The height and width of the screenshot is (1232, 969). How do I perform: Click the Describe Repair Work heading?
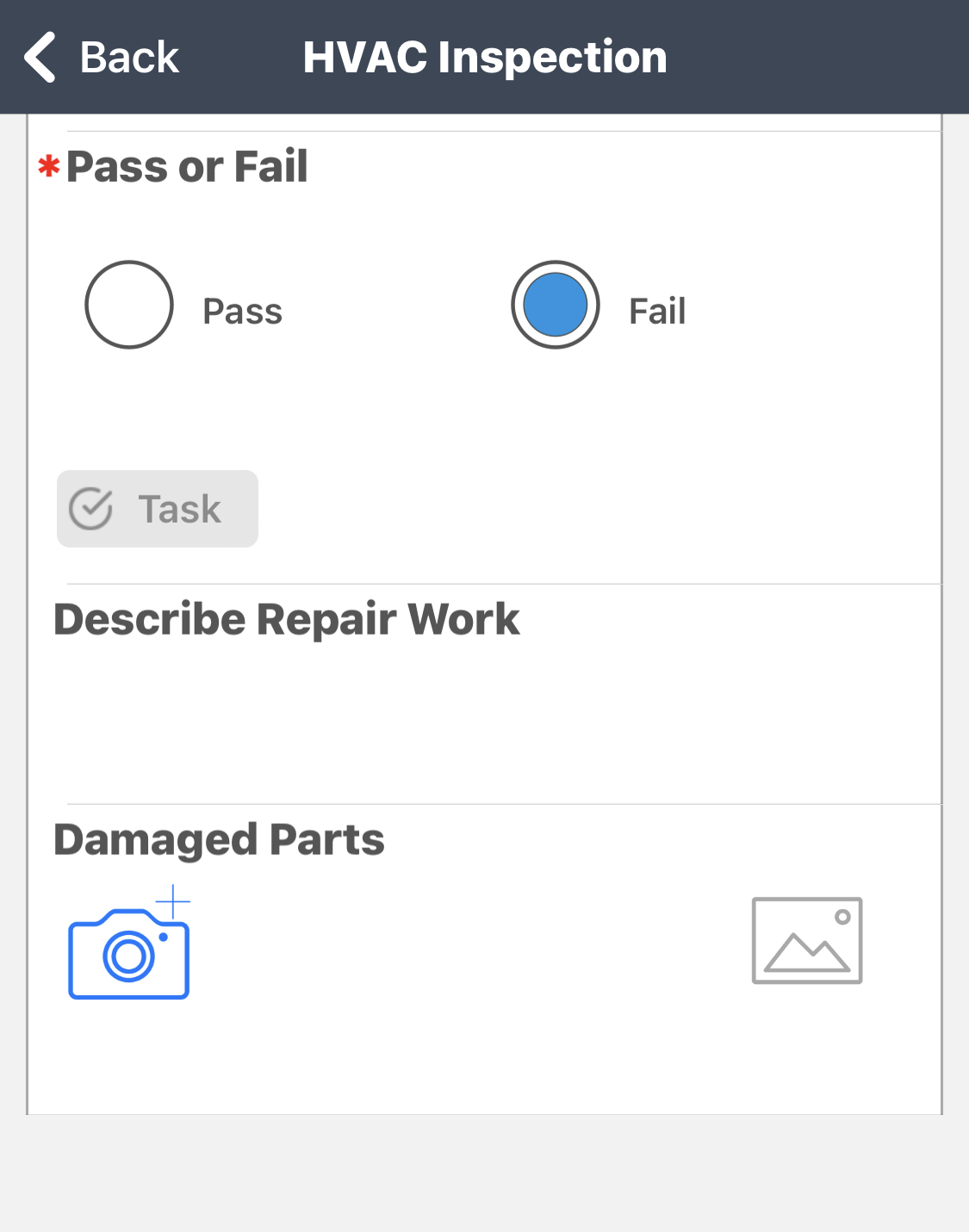pos(287,619)
